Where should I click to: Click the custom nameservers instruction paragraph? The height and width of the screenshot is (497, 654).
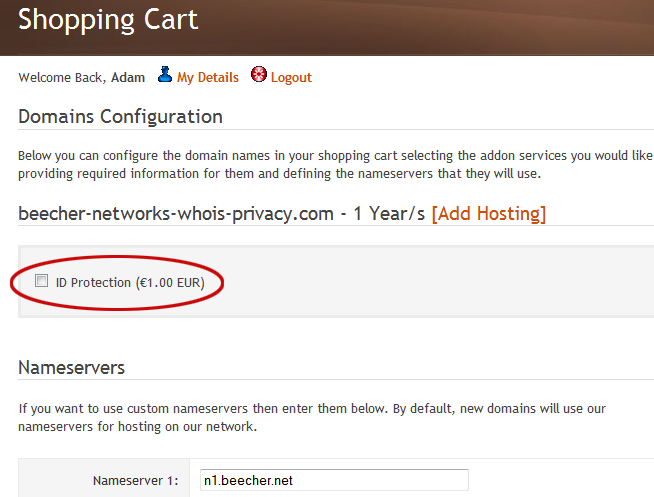(312, 417)
